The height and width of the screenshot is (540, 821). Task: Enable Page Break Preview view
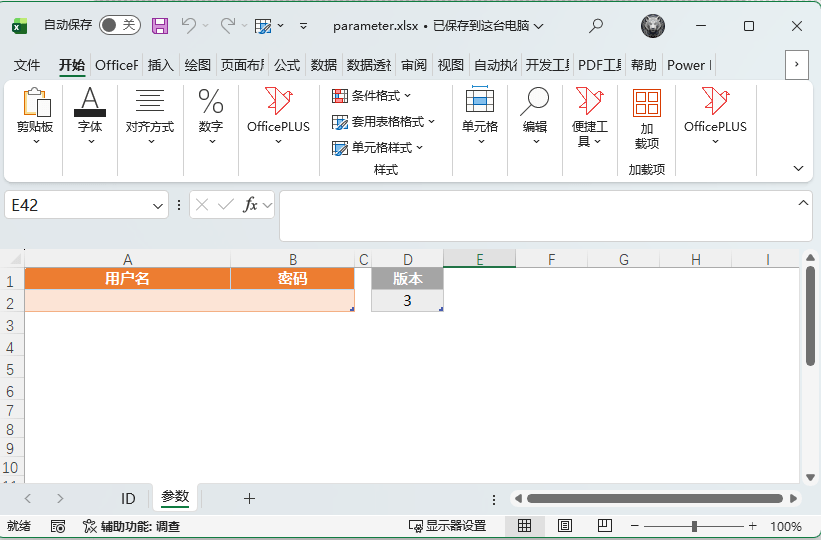coord(605,526)
